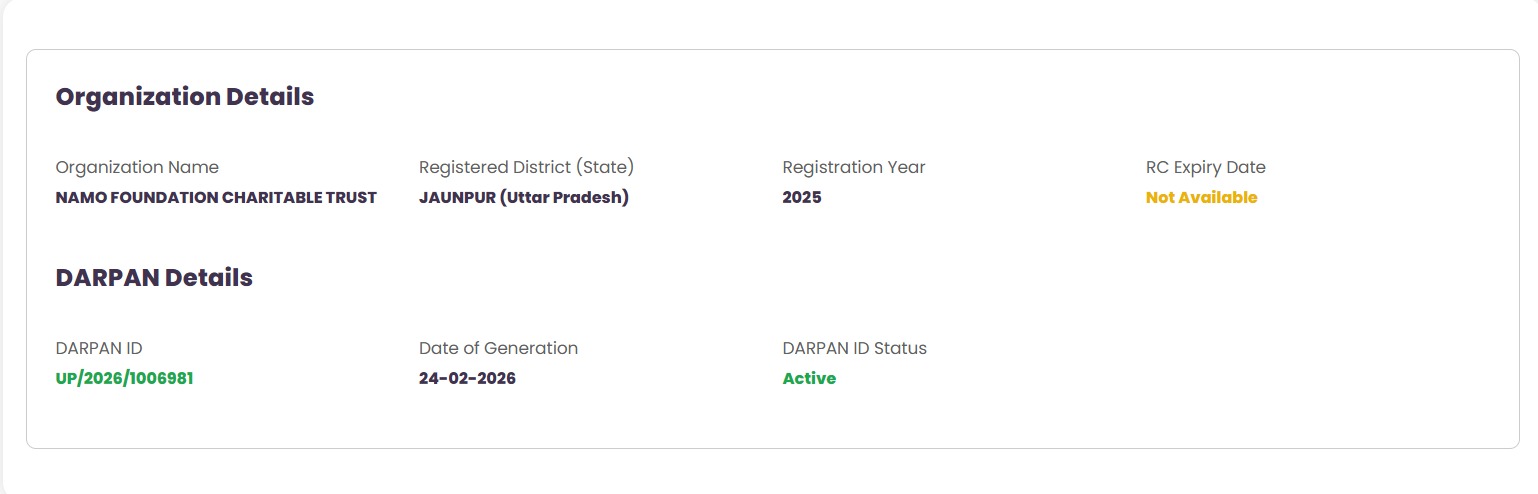Click the Registration Year label
The height and width of the screenshot is (494, 1538).
point(853,167)
